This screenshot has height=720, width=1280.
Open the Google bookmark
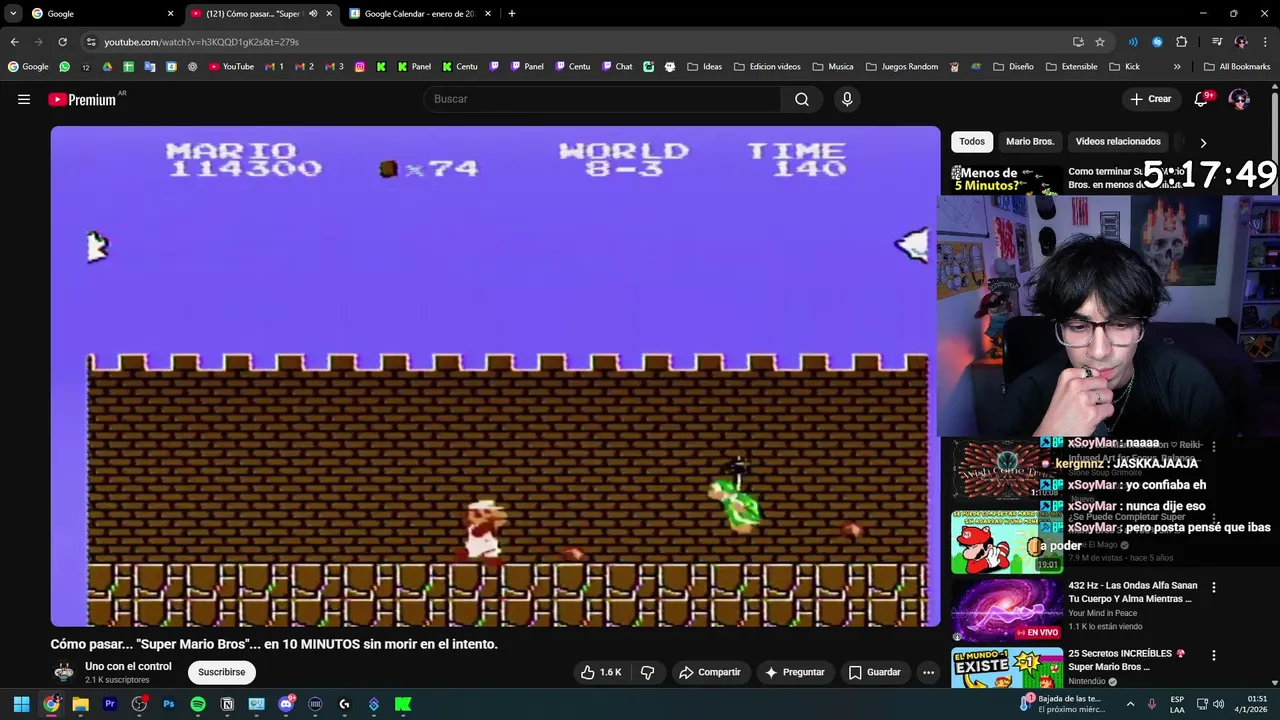(x=28, y=67)
